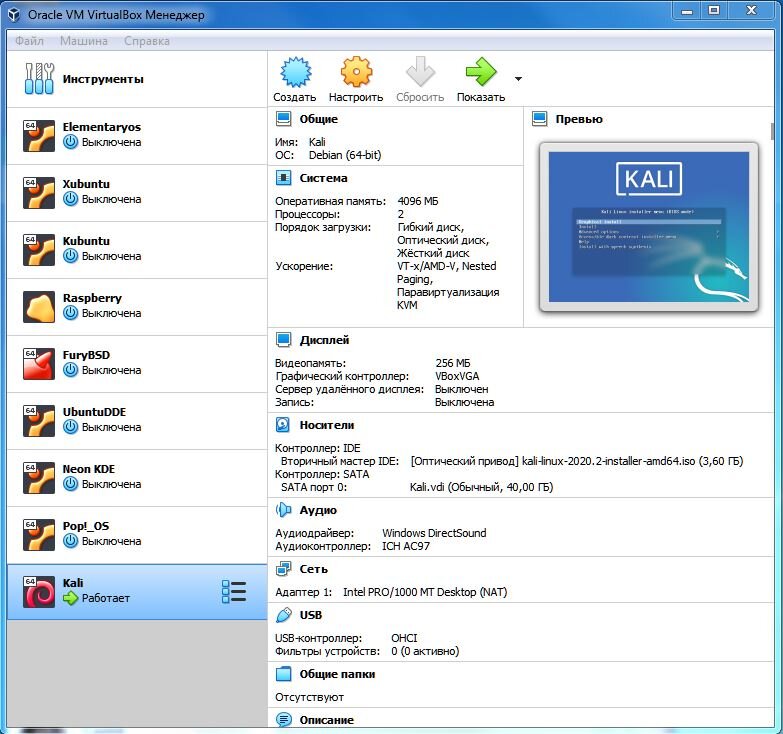Viewport: 783px width, 734px height.
Task: Click the Kali installer preview thumbnail
Action: click(649, 227)
